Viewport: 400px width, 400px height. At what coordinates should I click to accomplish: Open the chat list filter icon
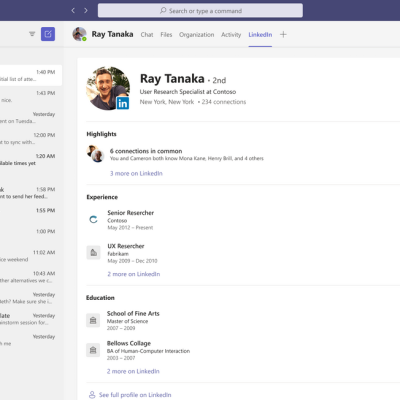click(32, 34)
